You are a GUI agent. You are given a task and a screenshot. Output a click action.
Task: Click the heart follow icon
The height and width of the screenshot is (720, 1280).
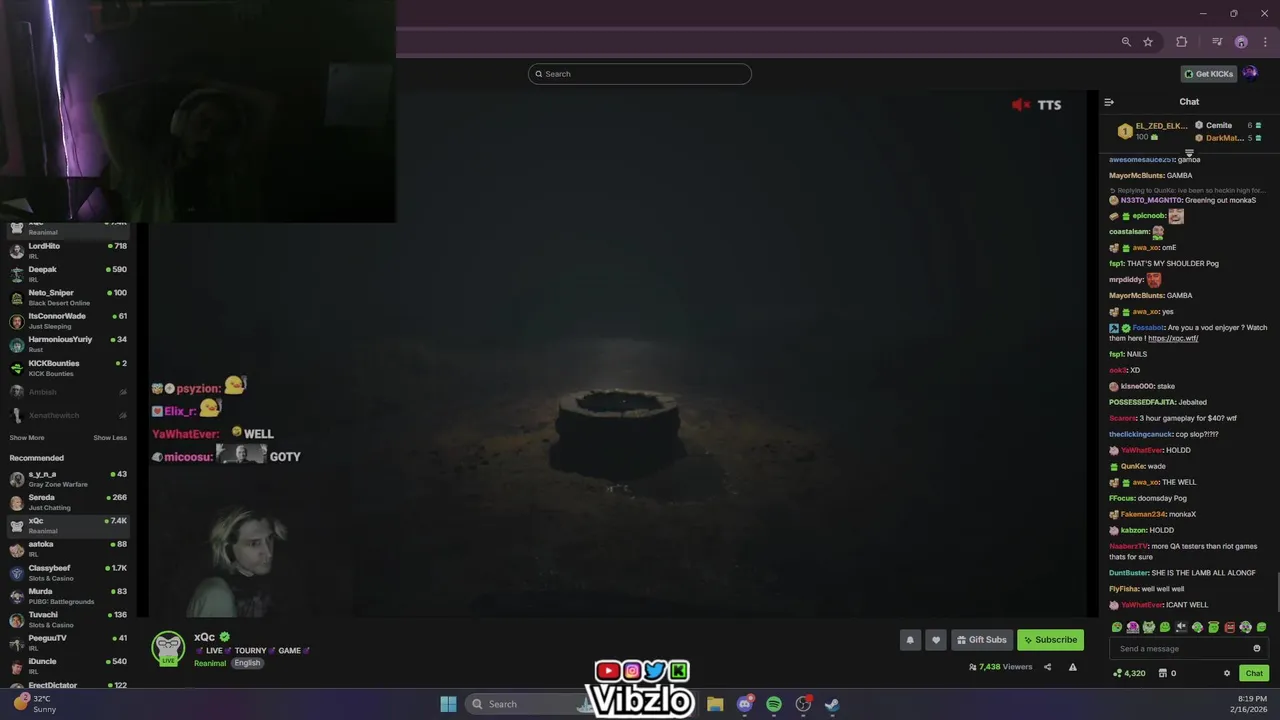tap(936, 640)
